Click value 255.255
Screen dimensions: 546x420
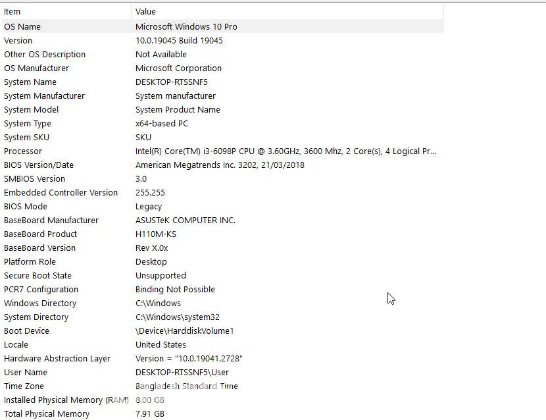coord(150,193)
